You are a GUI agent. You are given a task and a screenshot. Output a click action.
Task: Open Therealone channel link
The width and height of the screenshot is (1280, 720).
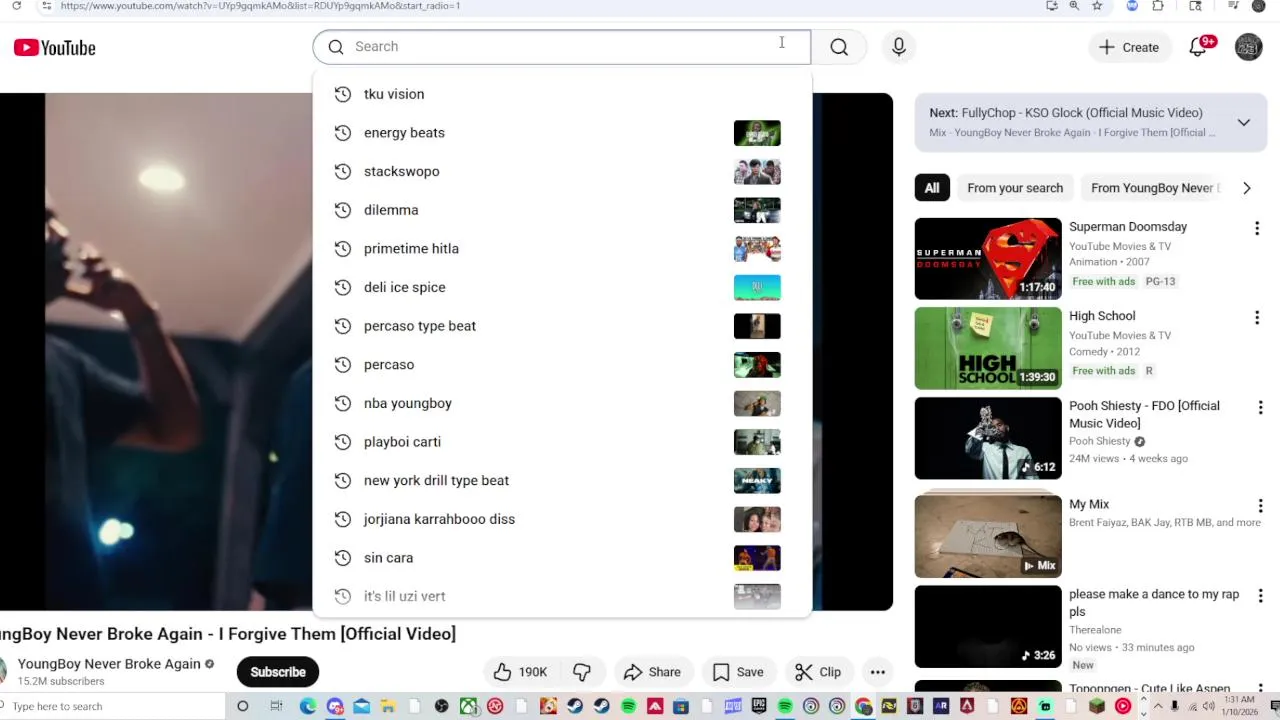pyautogui.click(x=1095, y=630)
